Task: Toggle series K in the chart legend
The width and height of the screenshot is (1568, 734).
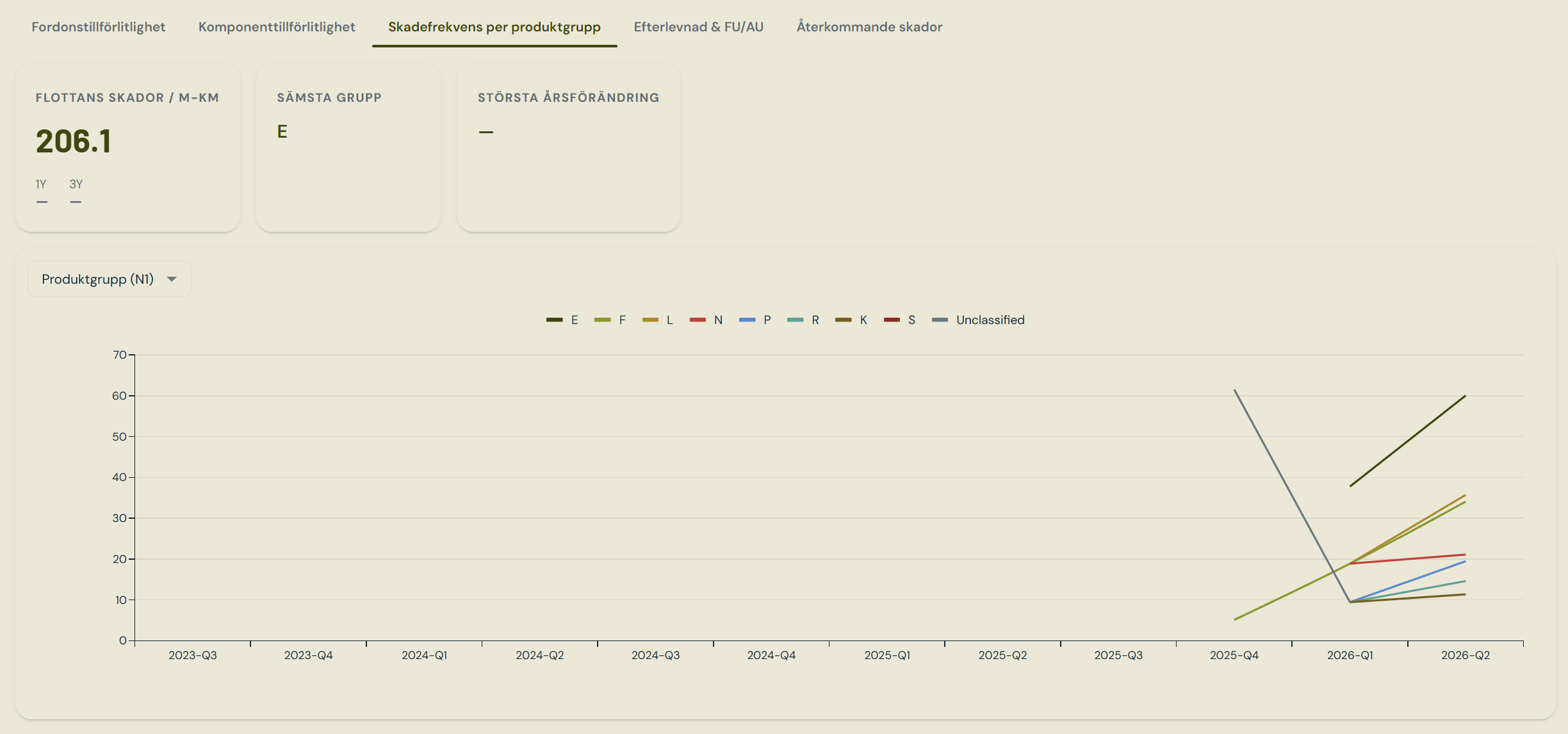Action: click(852, 320)
